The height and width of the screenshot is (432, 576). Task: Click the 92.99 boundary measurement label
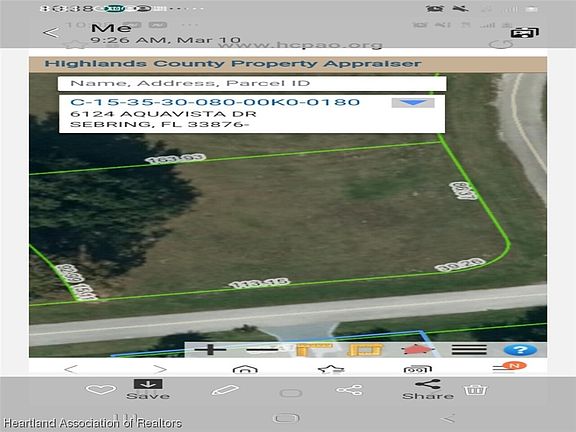(x=69, y=274)
